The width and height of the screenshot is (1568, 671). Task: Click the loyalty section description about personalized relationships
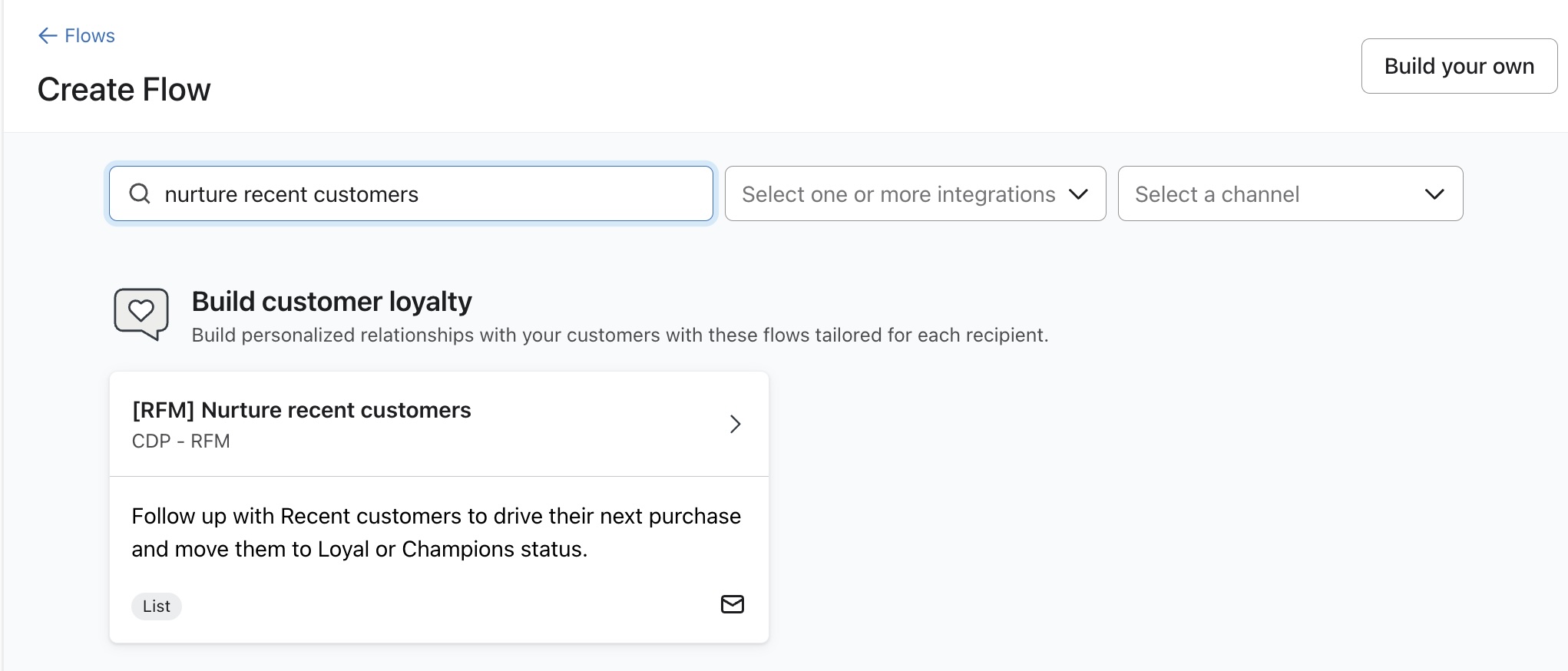click(619, 335)
